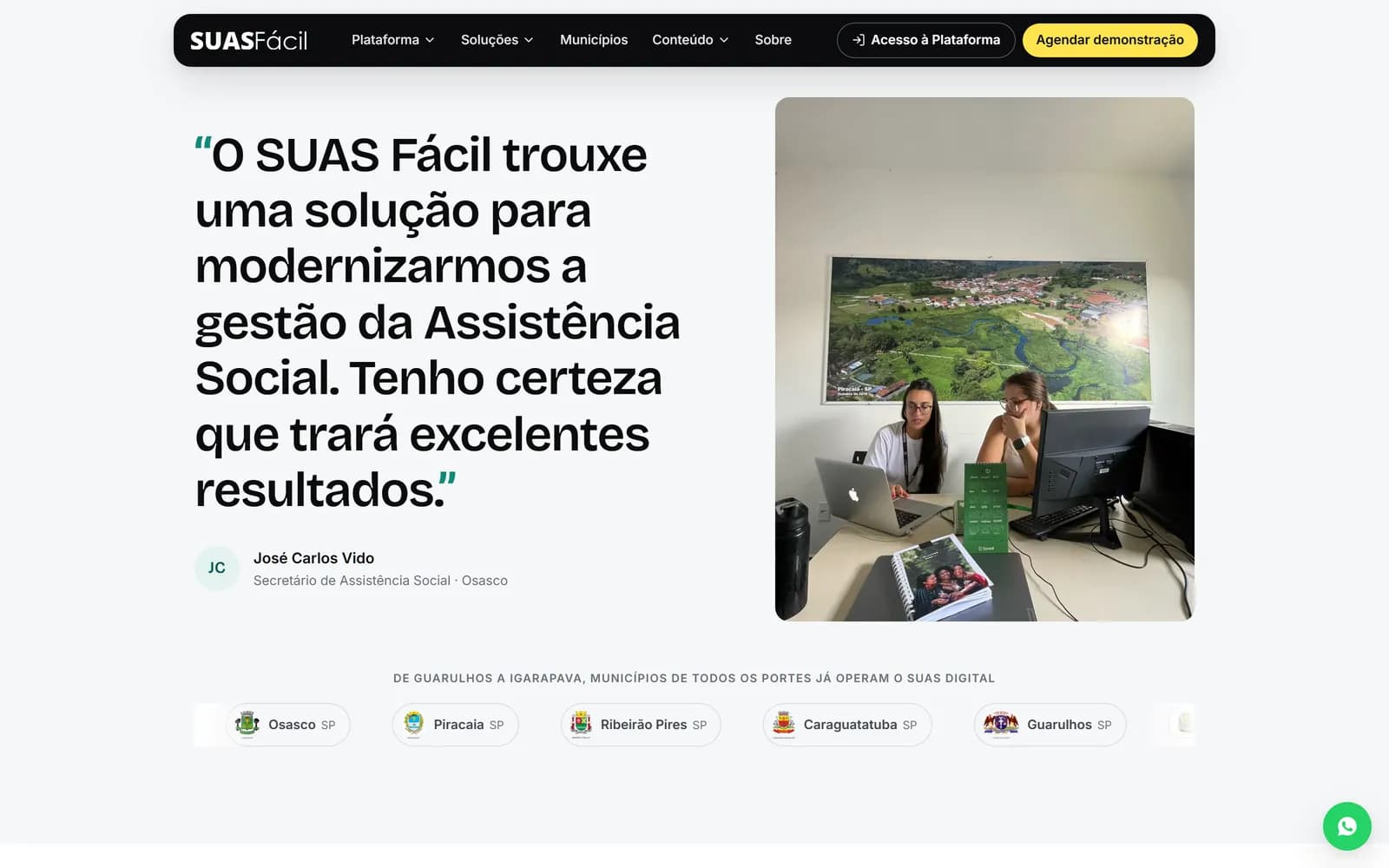
Task: Select the Guarulhos SP municipality chip
Action: [1050, 725]
